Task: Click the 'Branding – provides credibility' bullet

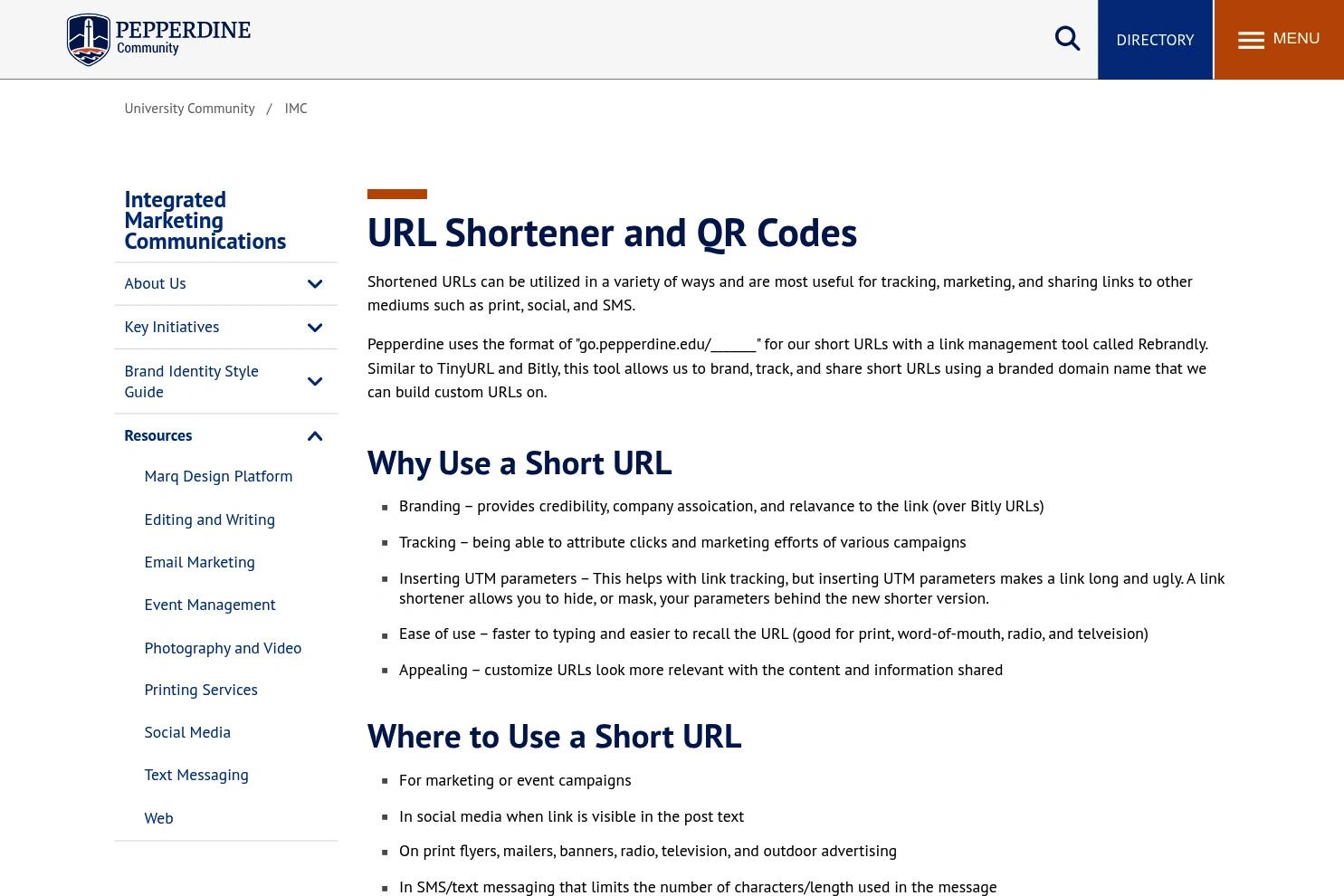Action: pos(721,506)
